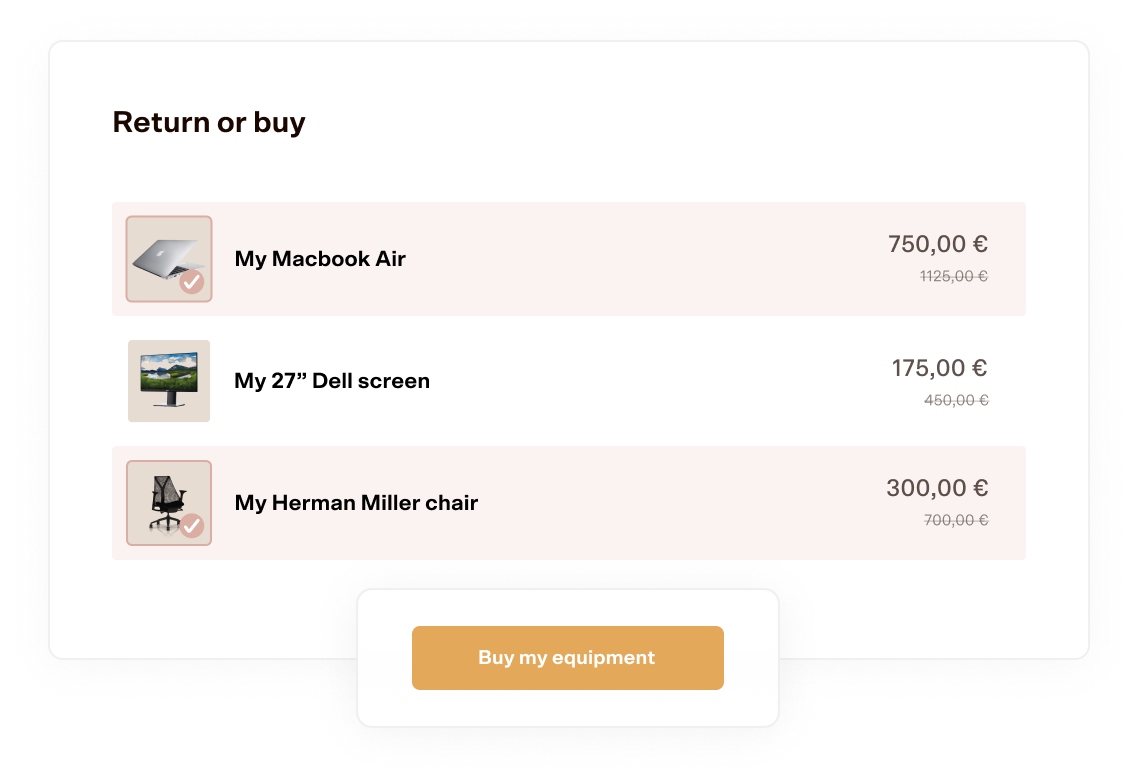The height and width of the screenshot is (780, 1138).
Task: Click the Buy my equipment button
Action: coord(568,657)
